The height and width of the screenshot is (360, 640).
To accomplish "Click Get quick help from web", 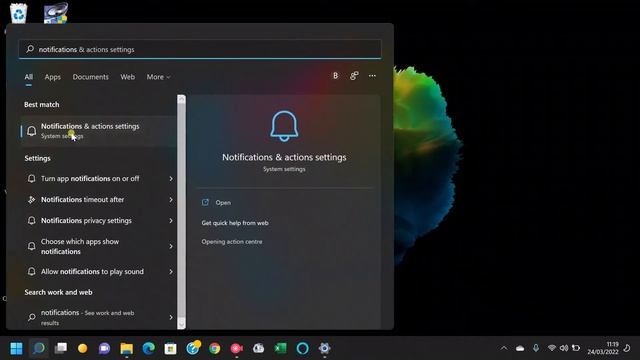I will tap(235, 223).
